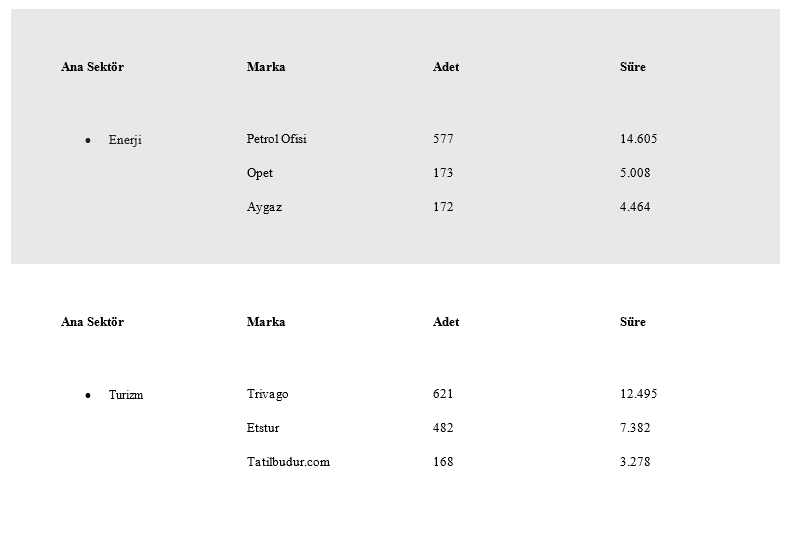Click the 4.464 duration value
The image size is (790, 538).
coord(635,207)
